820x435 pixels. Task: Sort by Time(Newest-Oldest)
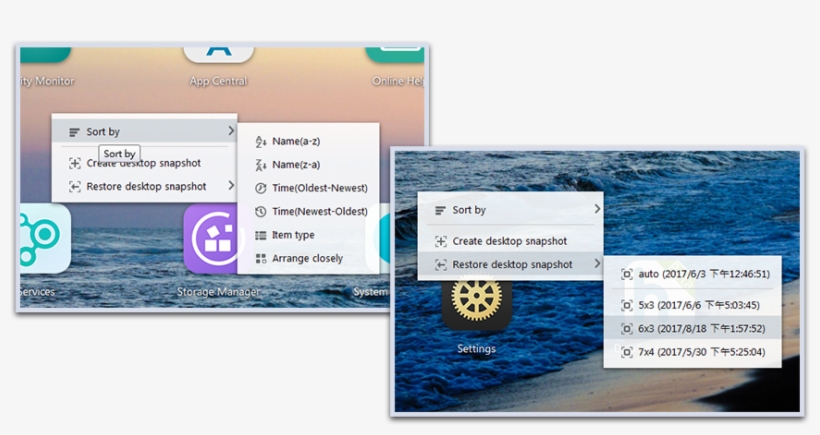309,212
